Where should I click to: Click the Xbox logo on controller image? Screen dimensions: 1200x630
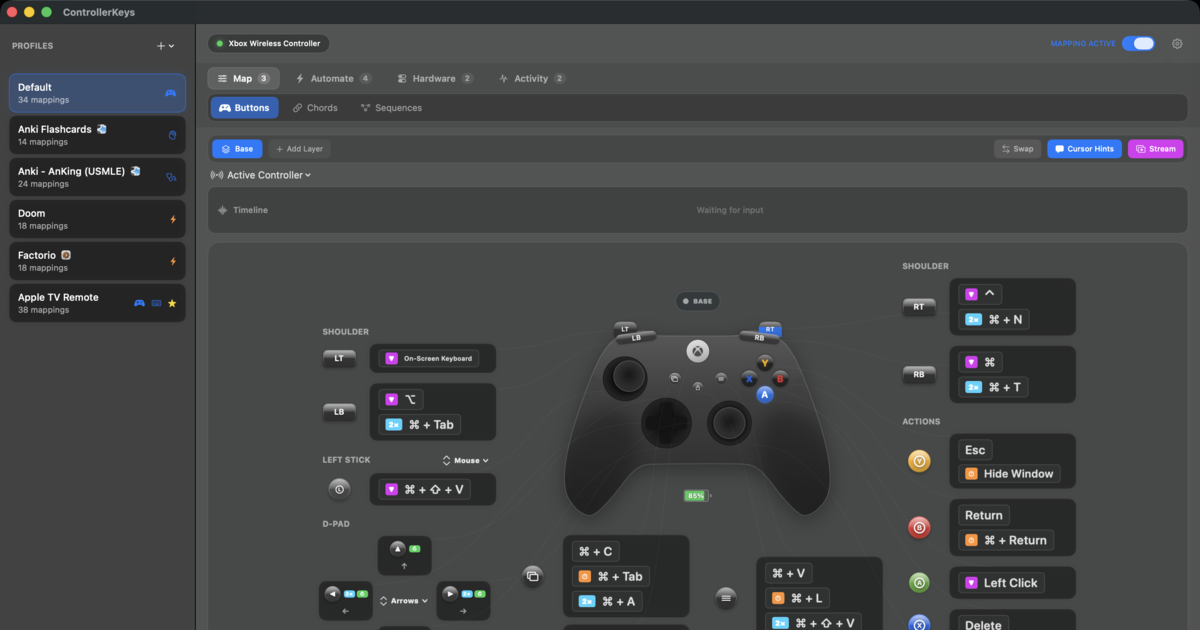click(698, 351)
